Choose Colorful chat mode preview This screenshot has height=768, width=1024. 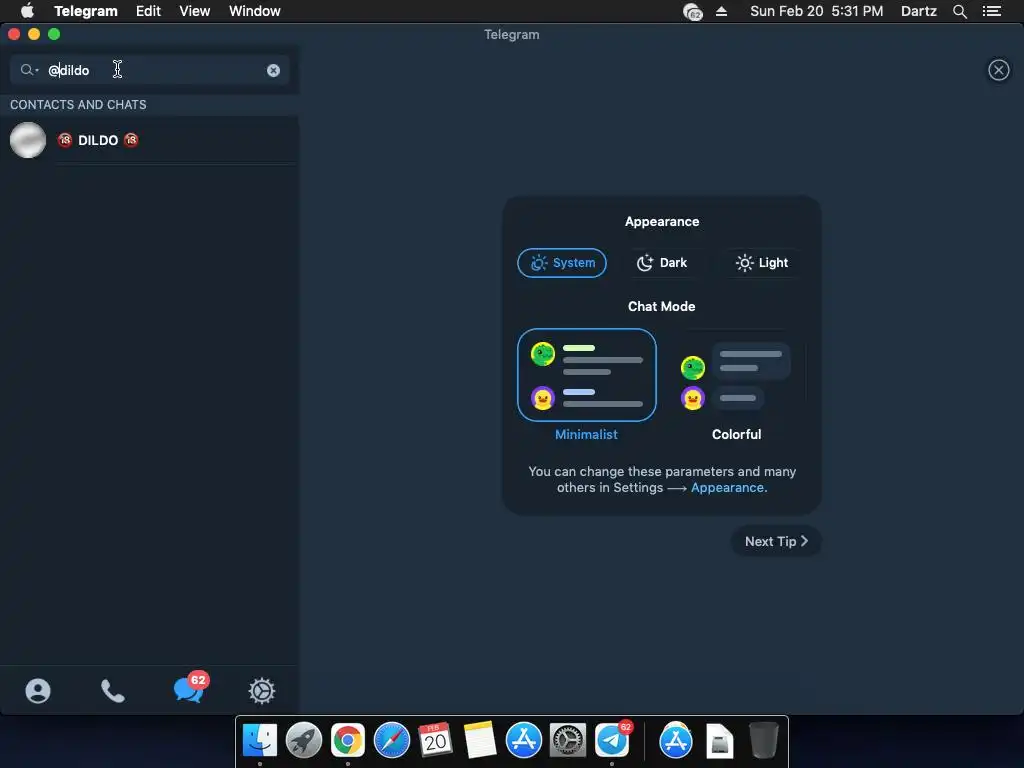(x=737, y=375)
